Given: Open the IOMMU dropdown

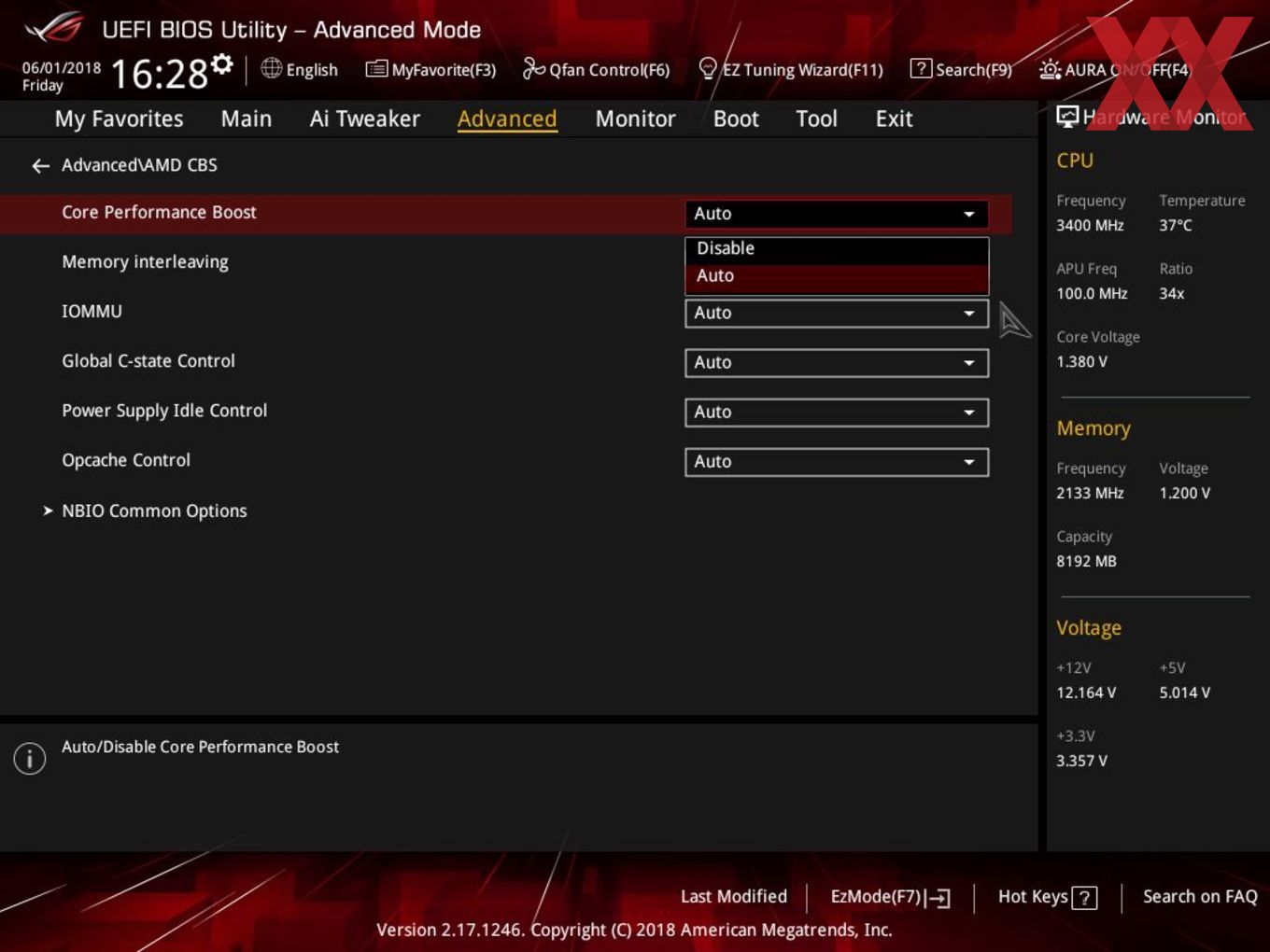Looking at the screenshot, I should pyautogui.click(x=837, y=314).
